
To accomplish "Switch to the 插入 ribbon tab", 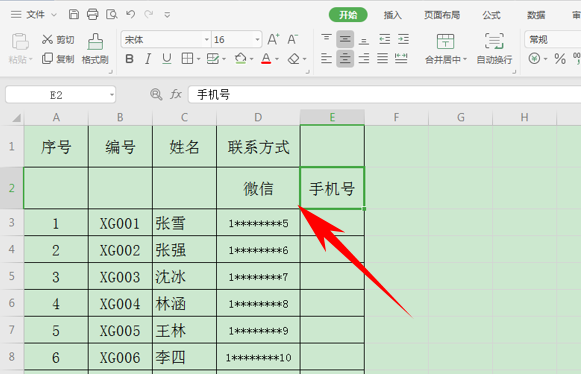I will (x=392, y=15).
